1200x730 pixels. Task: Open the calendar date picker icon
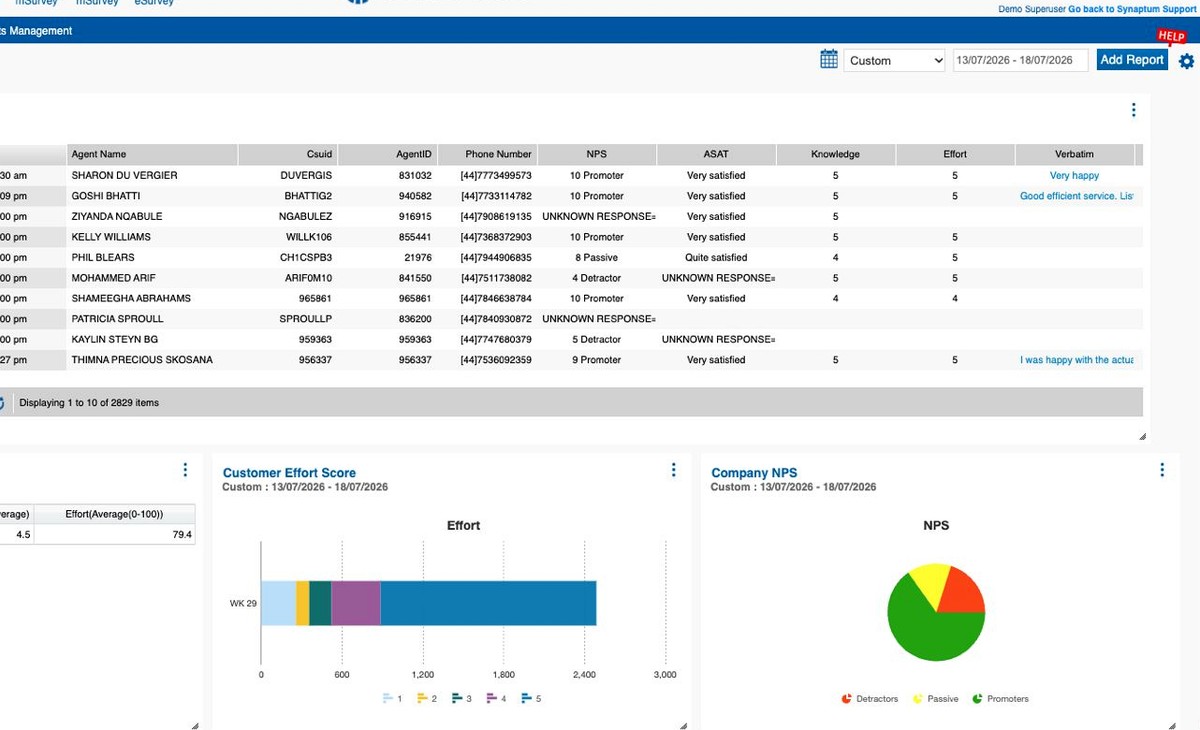(829, 60)
